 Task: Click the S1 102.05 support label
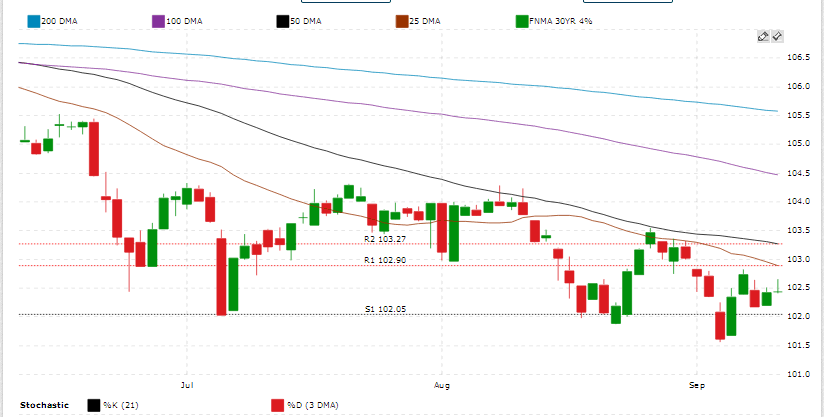click(385, 309)
